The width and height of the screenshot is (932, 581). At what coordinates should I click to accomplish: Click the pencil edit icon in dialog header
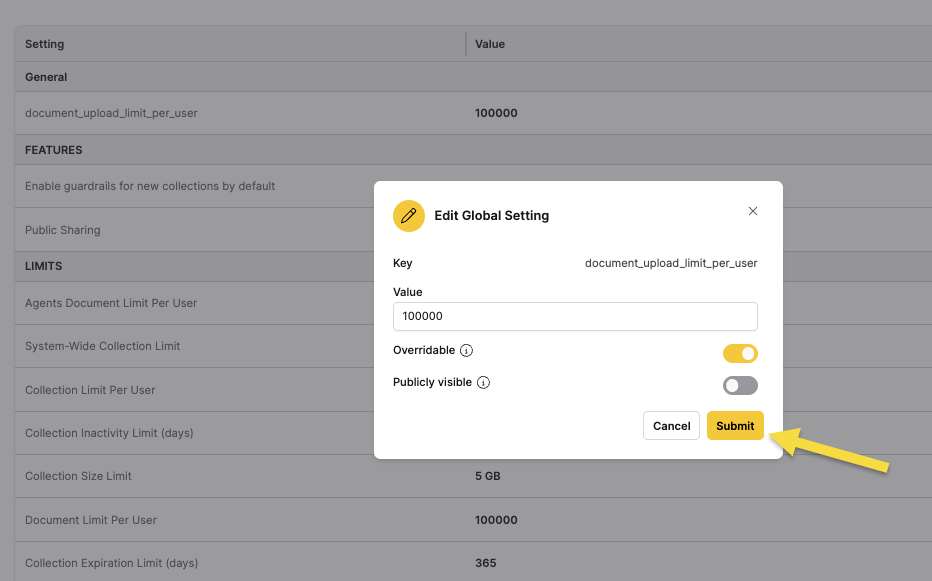[409, 215]
